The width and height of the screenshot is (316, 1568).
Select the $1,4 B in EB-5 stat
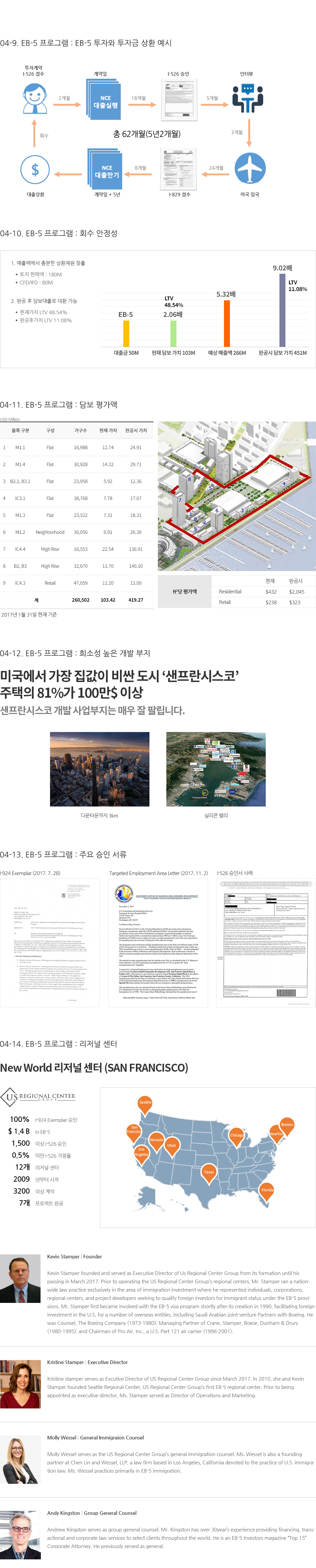pyautogui.click(x=29, y=1131)
